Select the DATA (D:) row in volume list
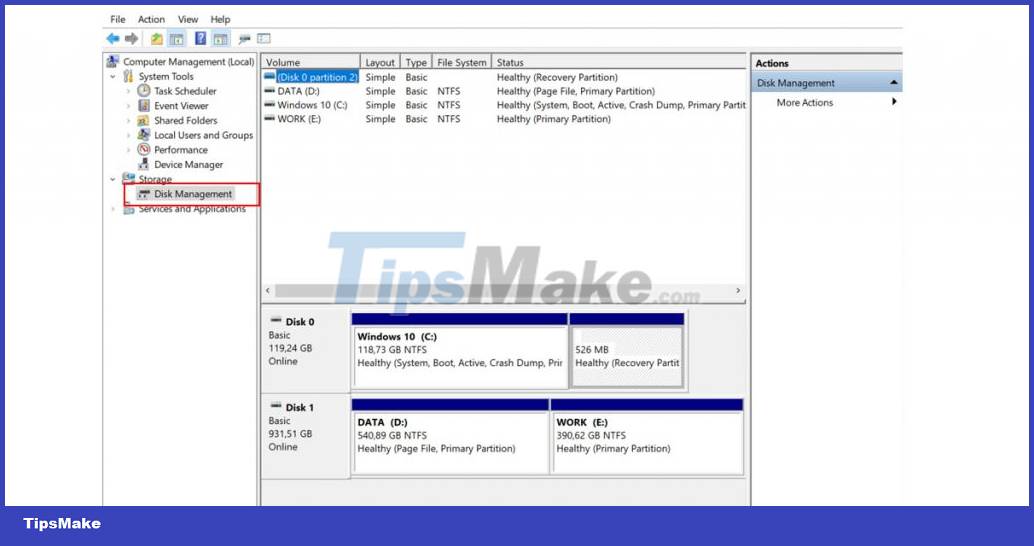 click(x=504, y=91)
